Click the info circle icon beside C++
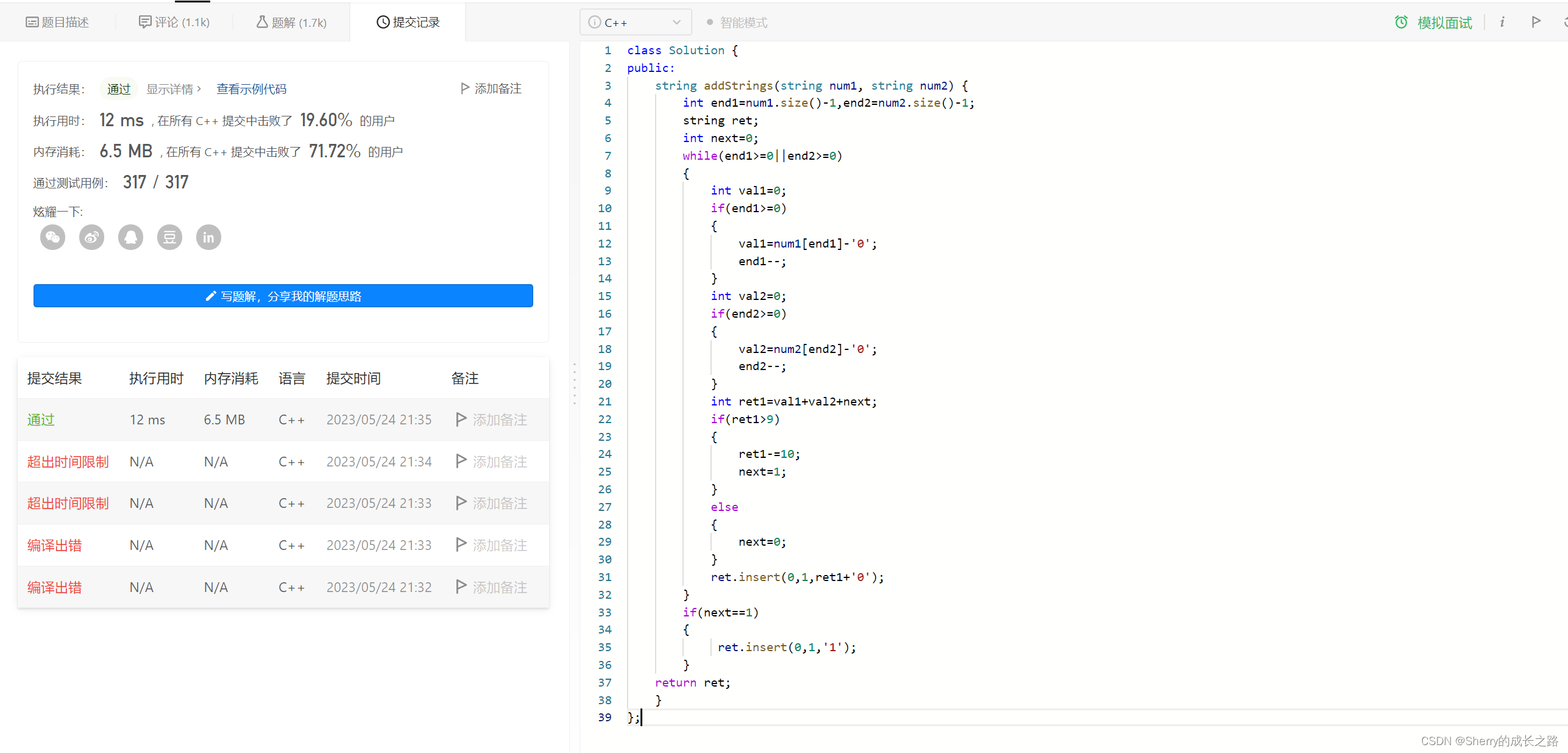The width and height of the screenshot is (1568, 753). (594, 22)
